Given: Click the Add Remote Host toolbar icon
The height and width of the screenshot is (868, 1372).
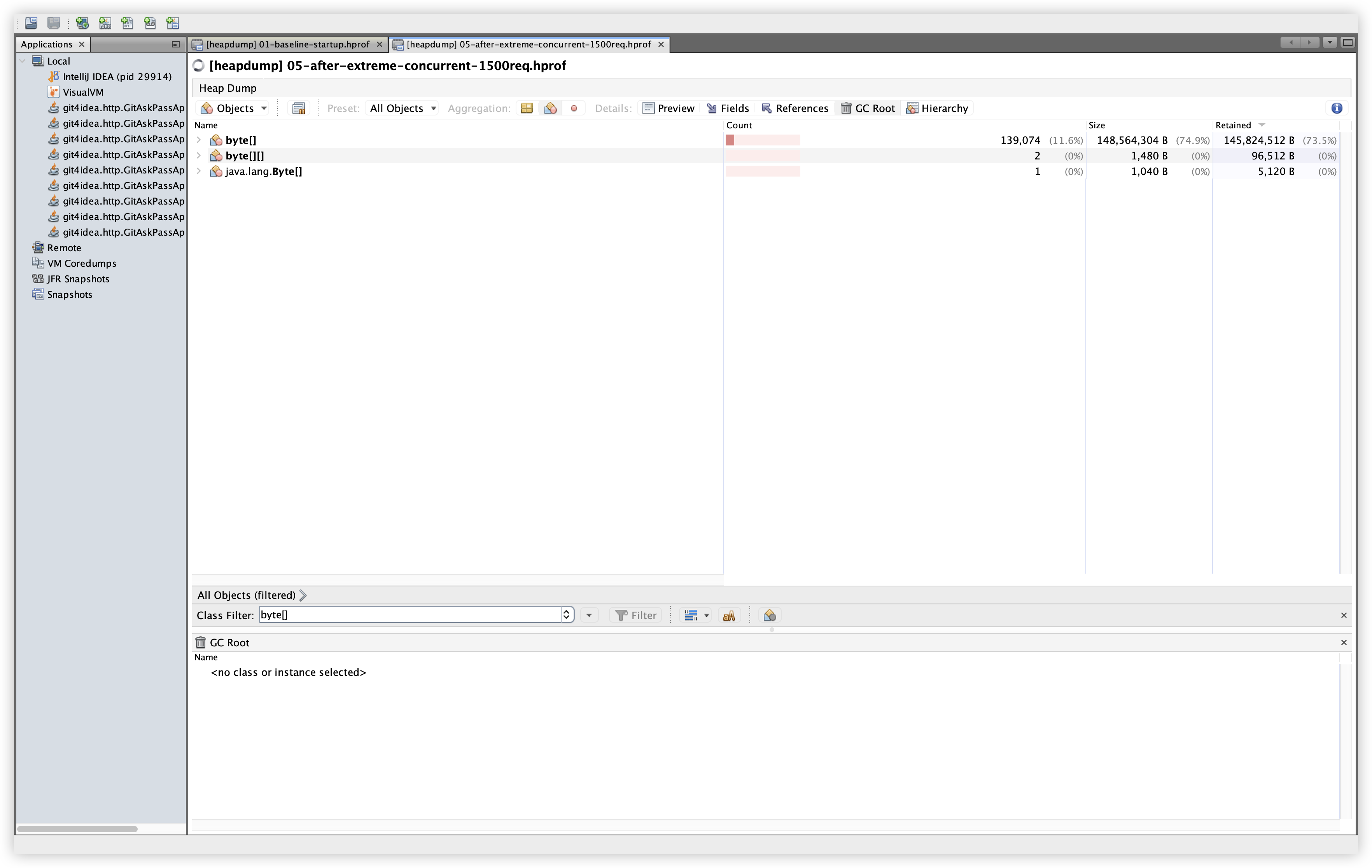Looking at the screenshot, I should click(x=82, y=23).
